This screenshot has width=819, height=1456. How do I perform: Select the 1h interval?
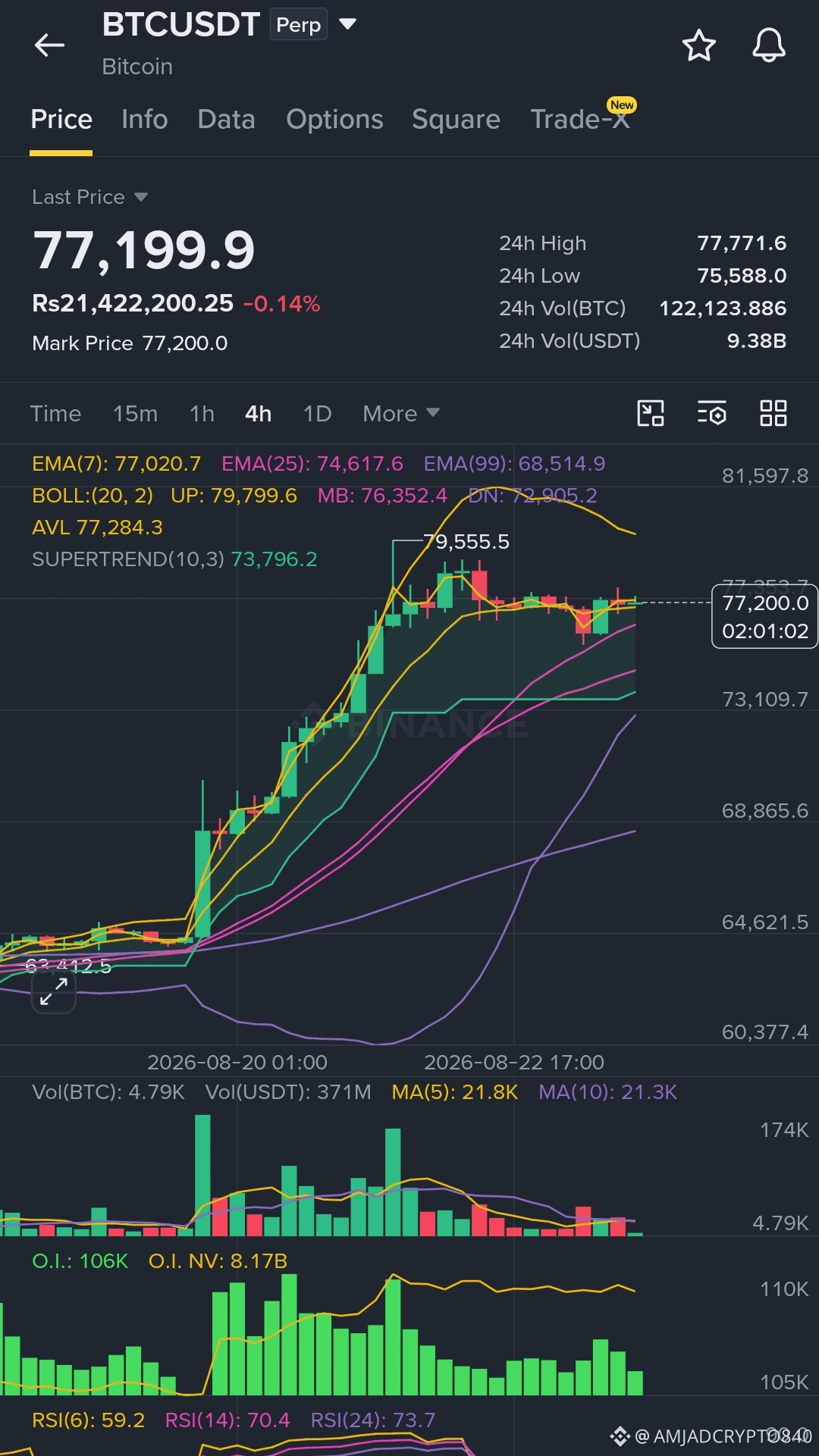point(202,414)
